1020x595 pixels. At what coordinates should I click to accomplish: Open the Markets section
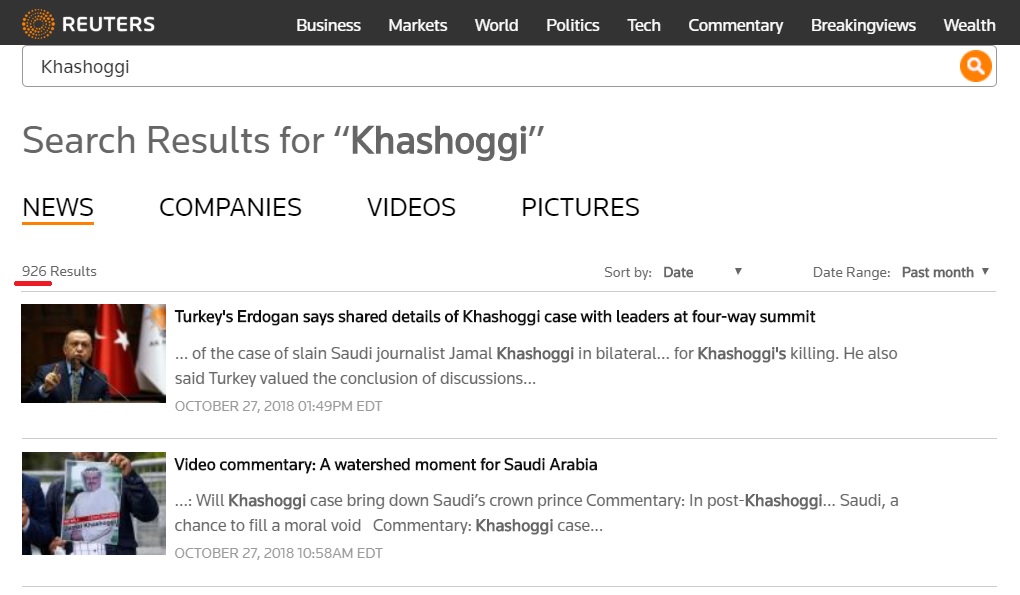pyautogui.click(x=418, y=25)
